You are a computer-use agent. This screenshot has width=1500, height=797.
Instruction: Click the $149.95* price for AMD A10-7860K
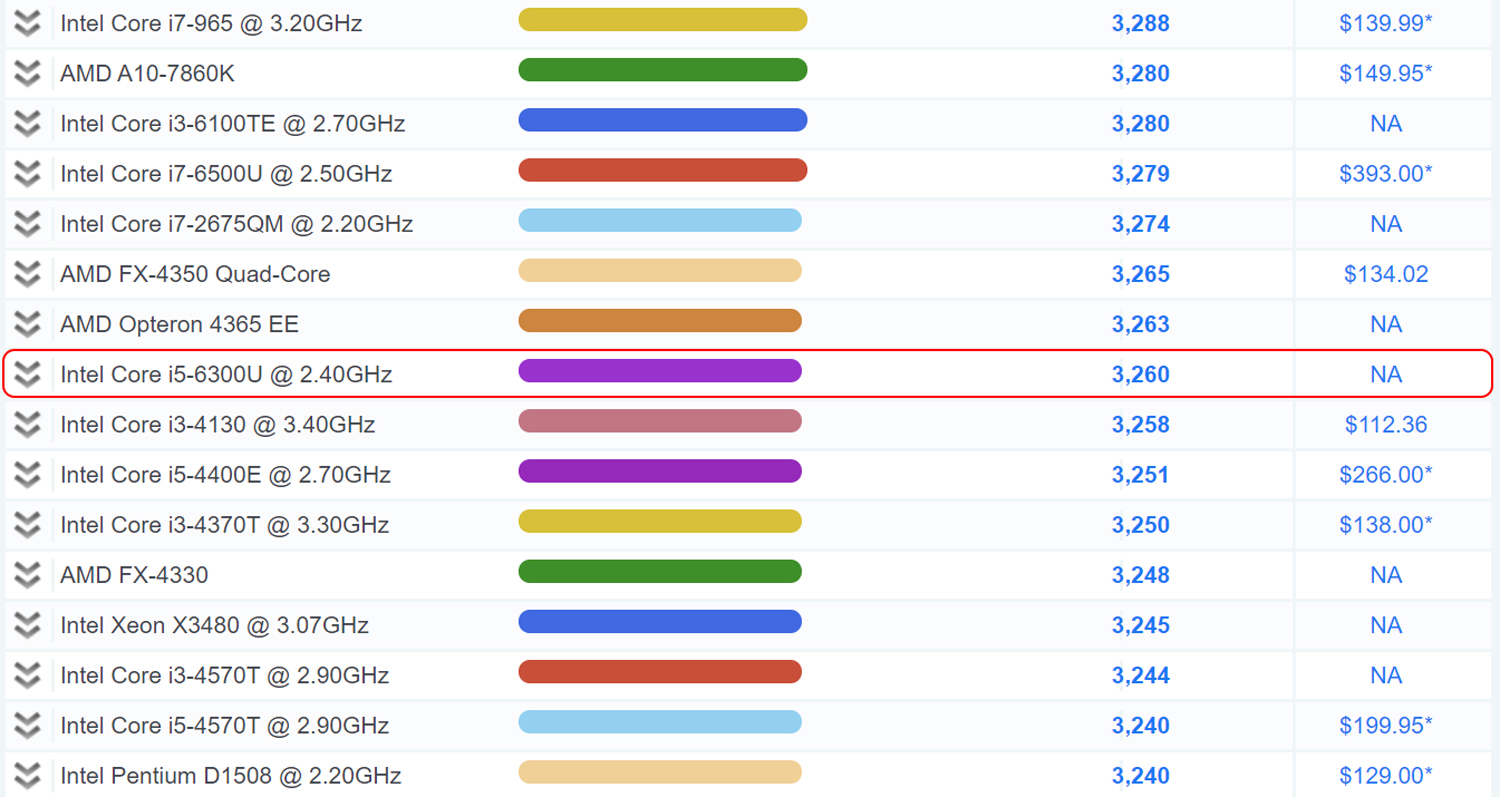[x=1386, y=73]
